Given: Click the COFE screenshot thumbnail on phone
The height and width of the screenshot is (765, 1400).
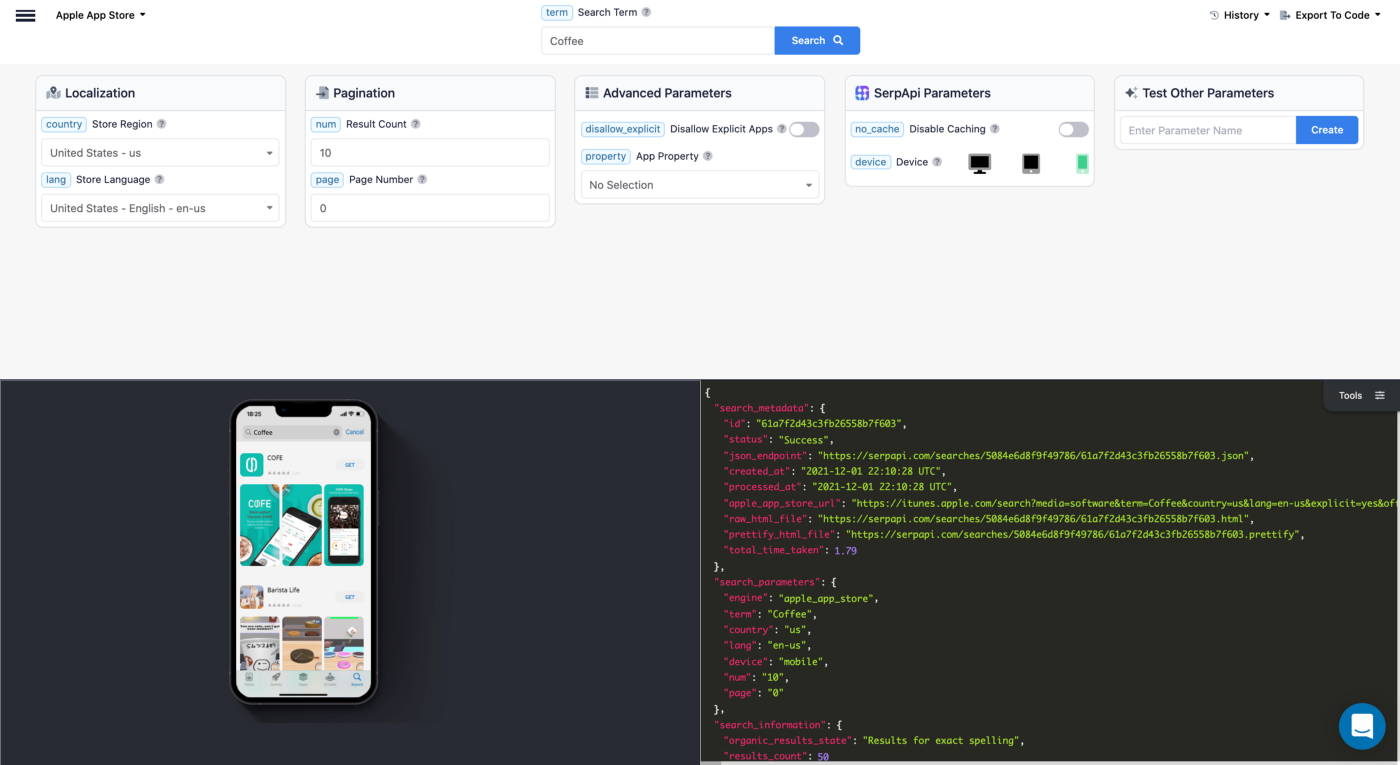Looking at the screenshot, I should 260,525.
